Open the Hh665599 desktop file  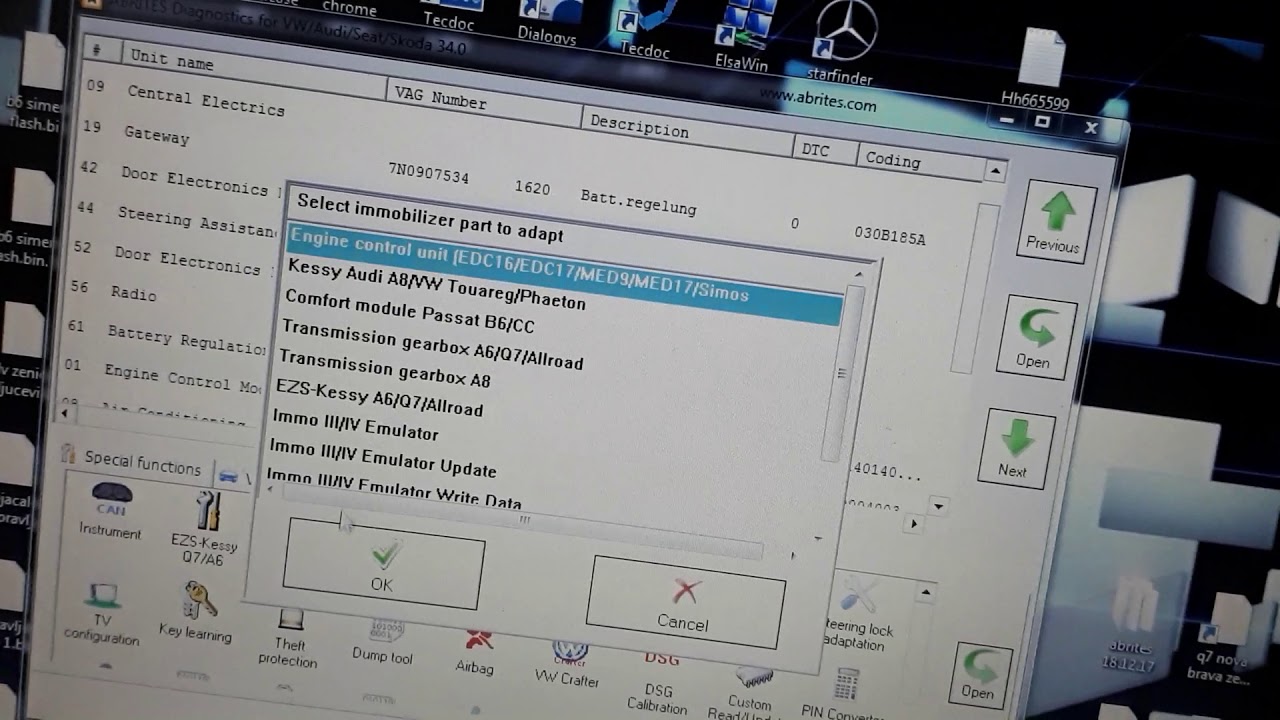pos(1037,68)
